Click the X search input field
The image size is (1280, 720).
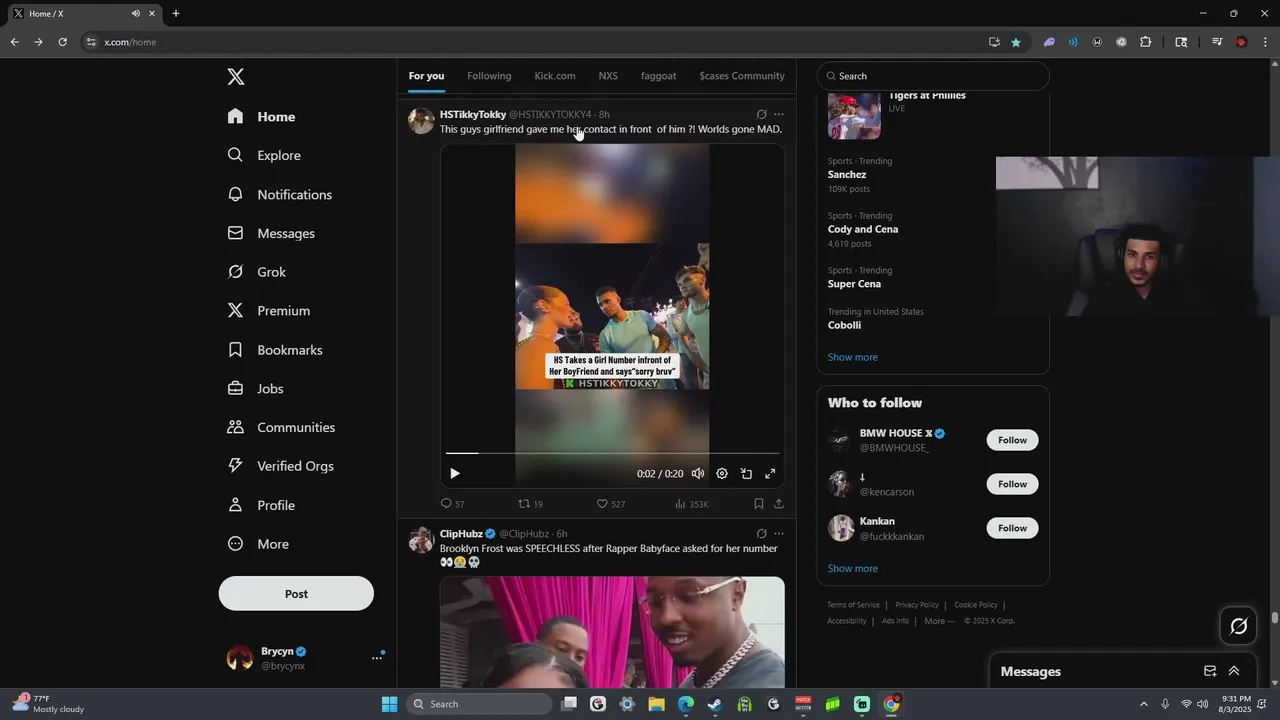click(933, 76)
